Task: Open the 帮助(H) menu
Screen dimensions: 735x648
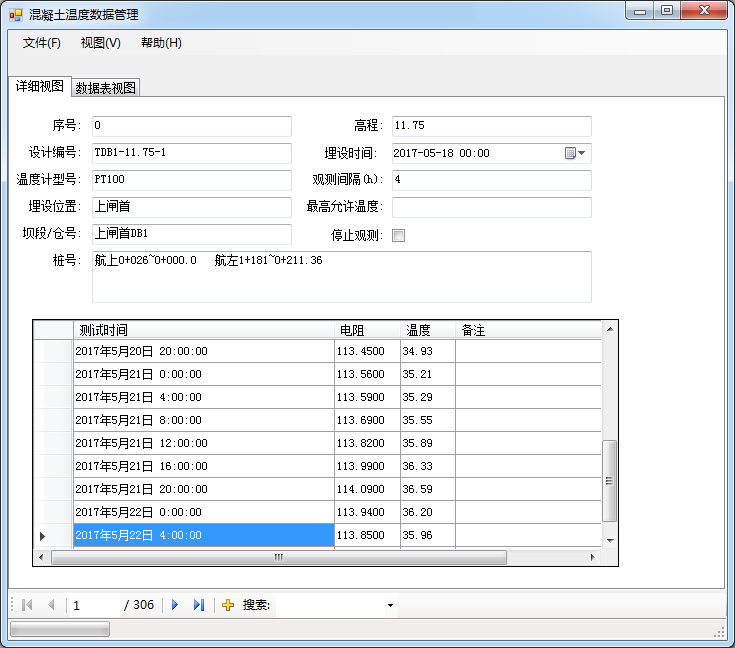Action: (161, 43)
